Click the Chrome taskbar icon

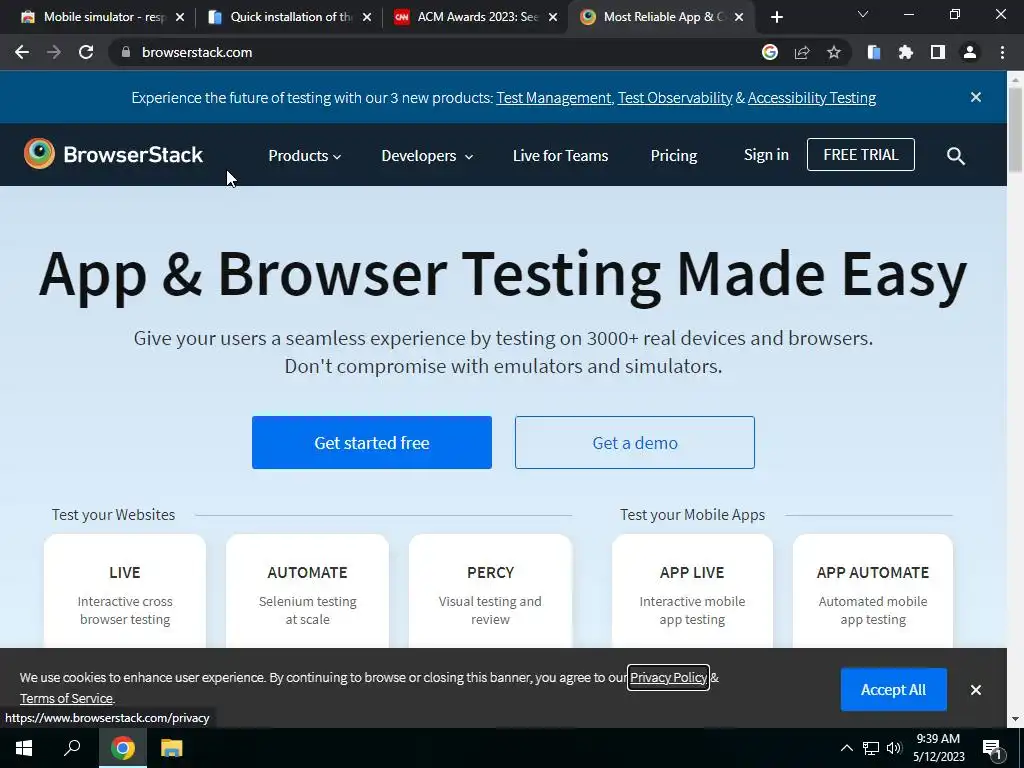point(123,748)
